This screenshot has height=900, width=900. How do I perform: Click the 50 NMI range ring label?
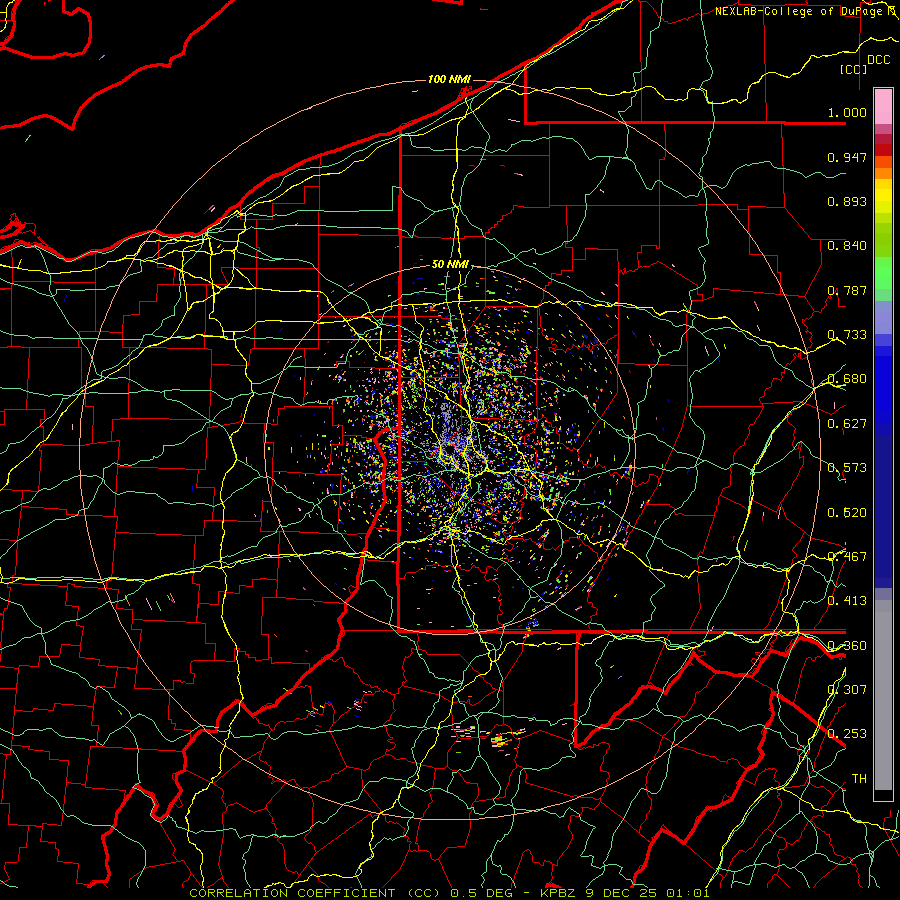pyautogui.click(x=450, y=265)
